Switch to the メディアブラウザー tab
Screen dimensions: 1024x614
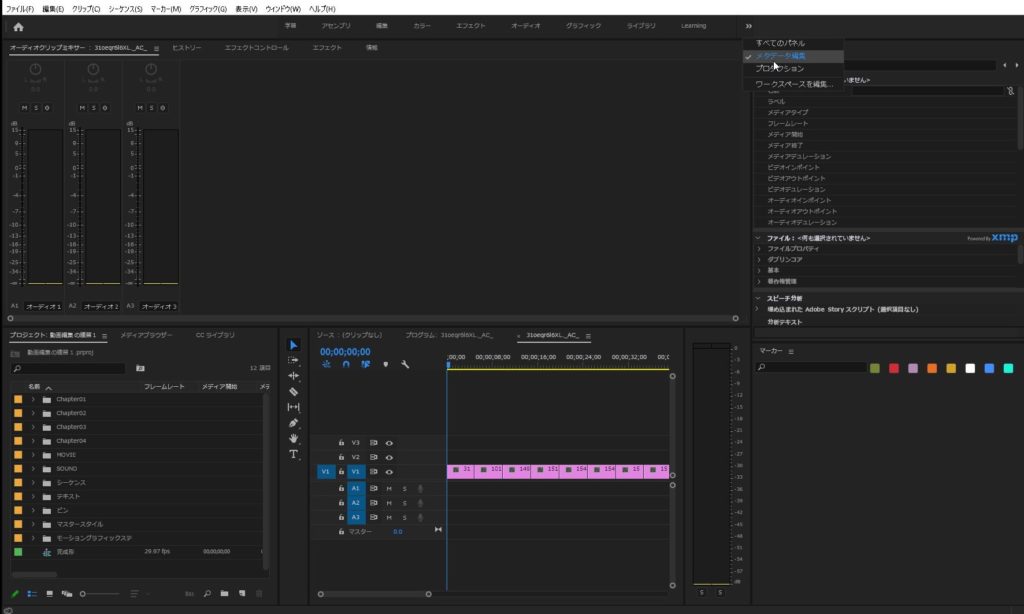click(146, 335)
